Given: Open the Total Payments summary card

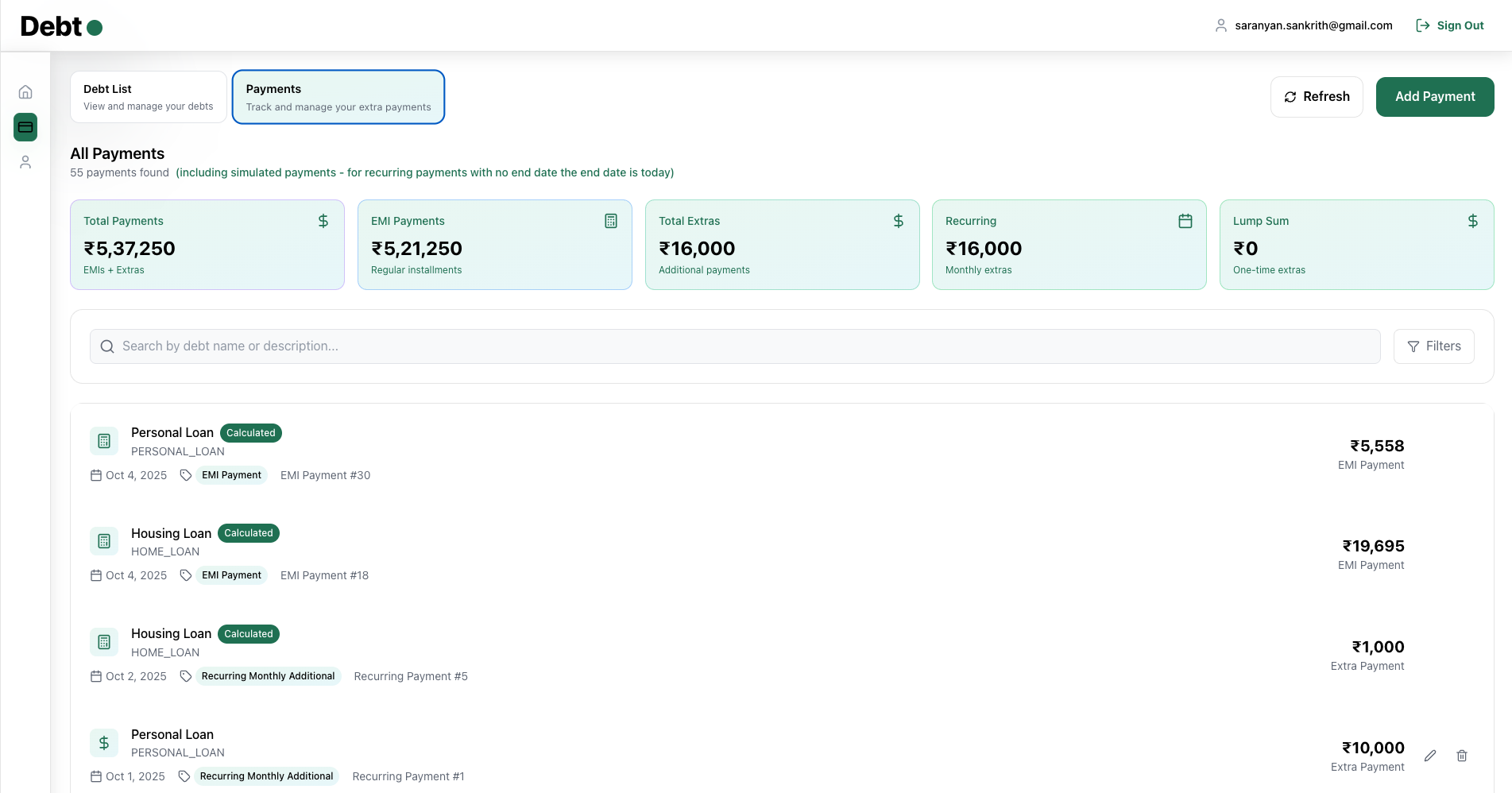Looking at the screenshot, I should tap(207, 245).
